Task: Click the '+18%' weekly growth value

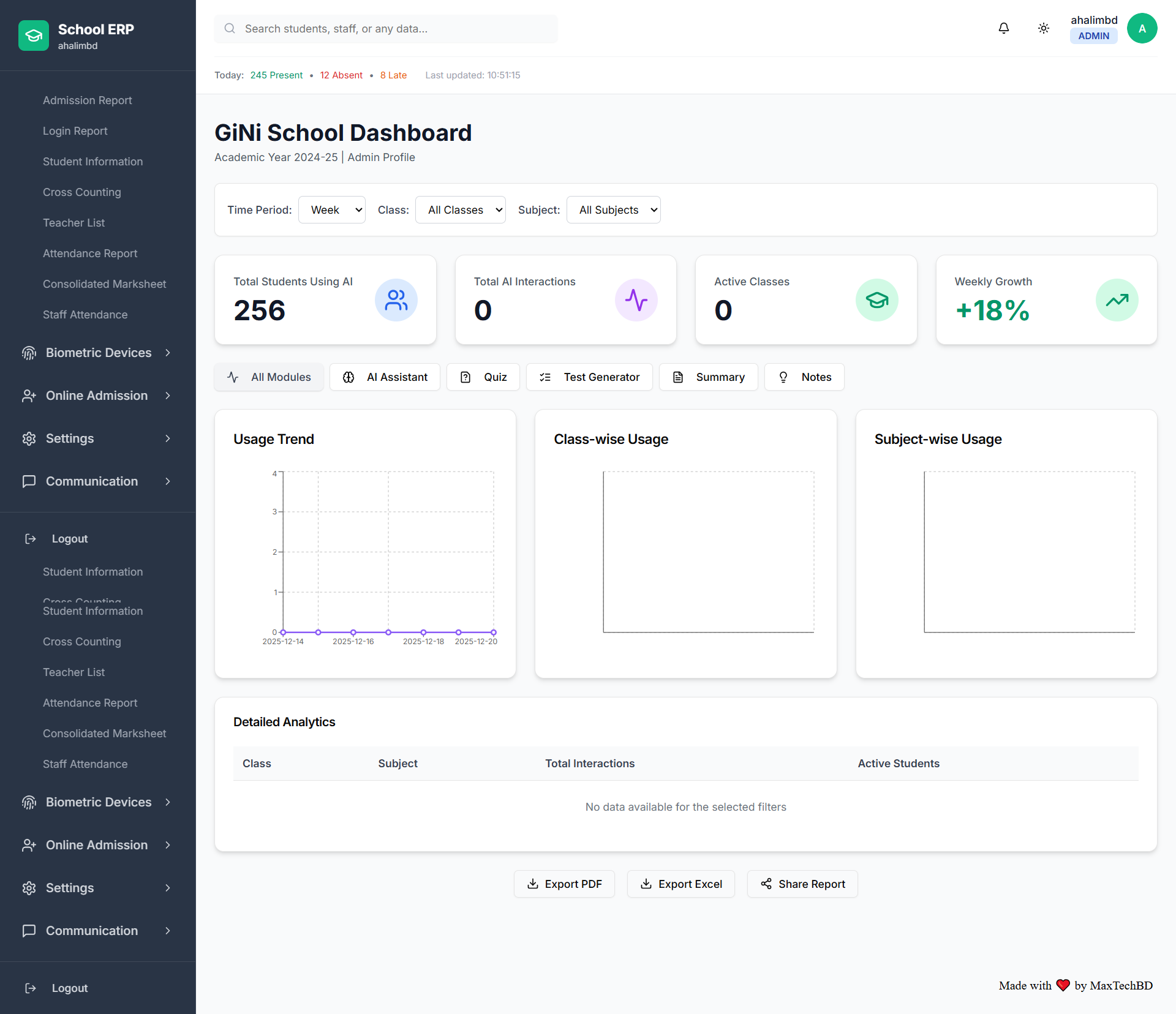Action: pos(992,310)
